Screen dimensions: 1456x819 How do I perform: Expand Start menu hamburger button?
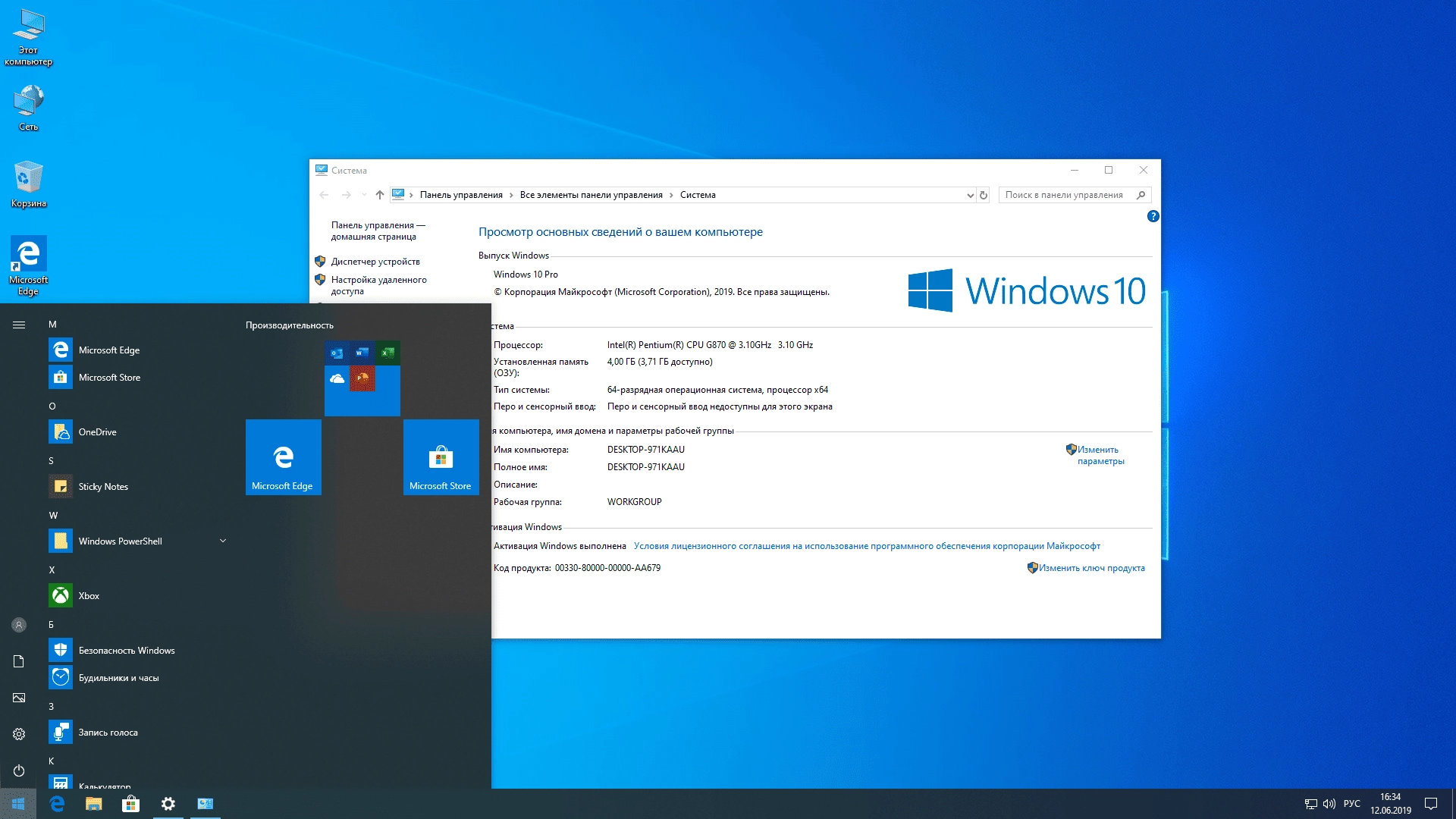(19, 325)
